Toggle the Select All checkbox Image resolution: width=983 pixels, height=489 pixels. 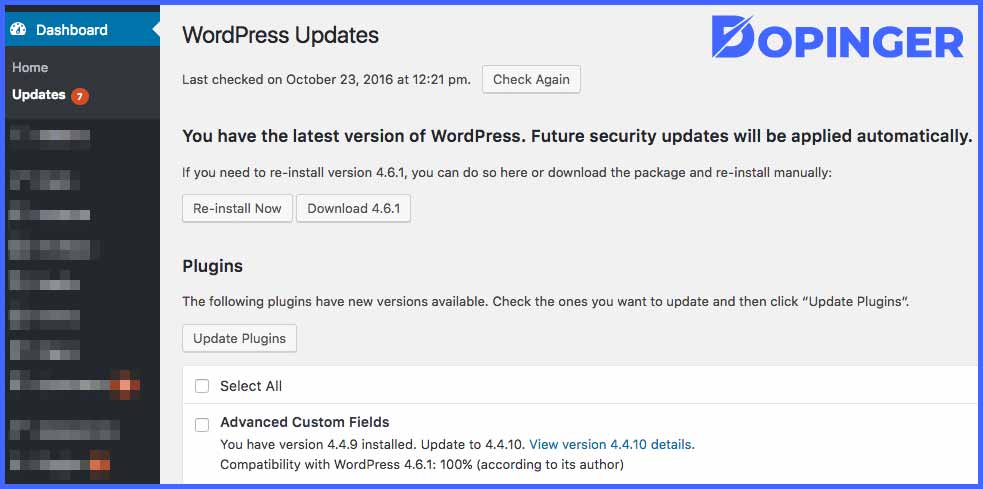(x=202, y=386)
